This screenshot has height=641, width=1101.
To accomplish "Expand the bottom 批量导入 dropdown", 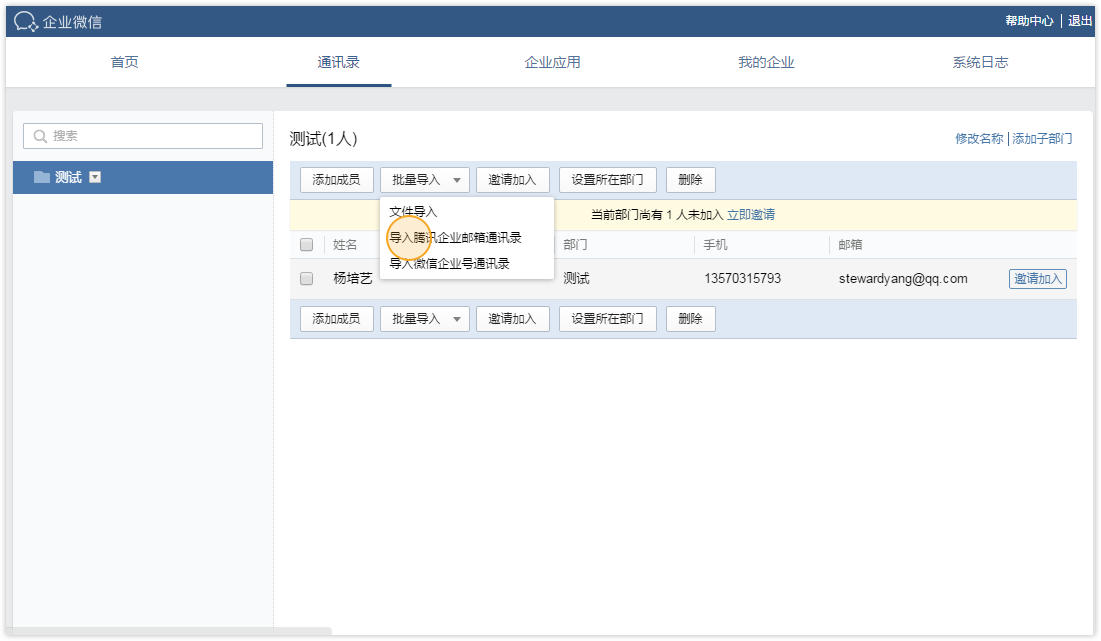I will click(x=424, y=319).
